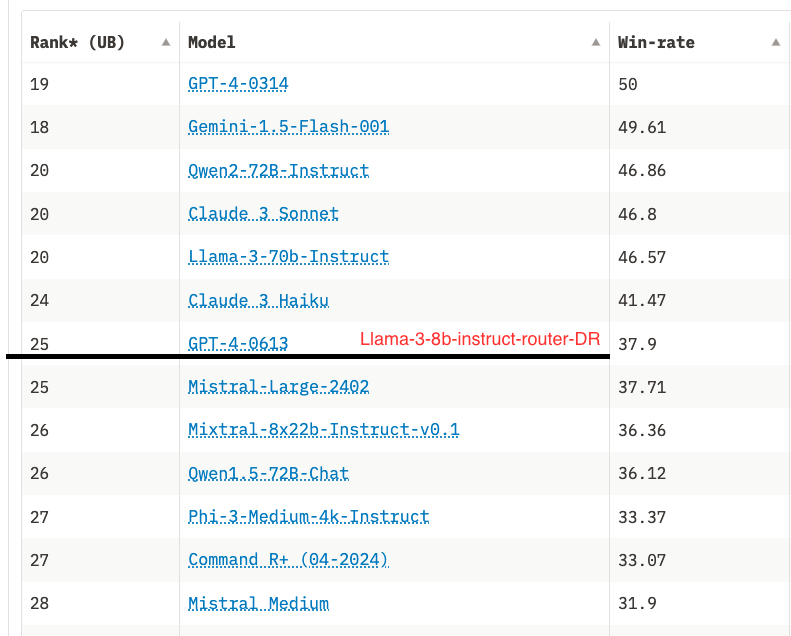Open the GPT-4-0314 model link

click(x=238, y=84)
